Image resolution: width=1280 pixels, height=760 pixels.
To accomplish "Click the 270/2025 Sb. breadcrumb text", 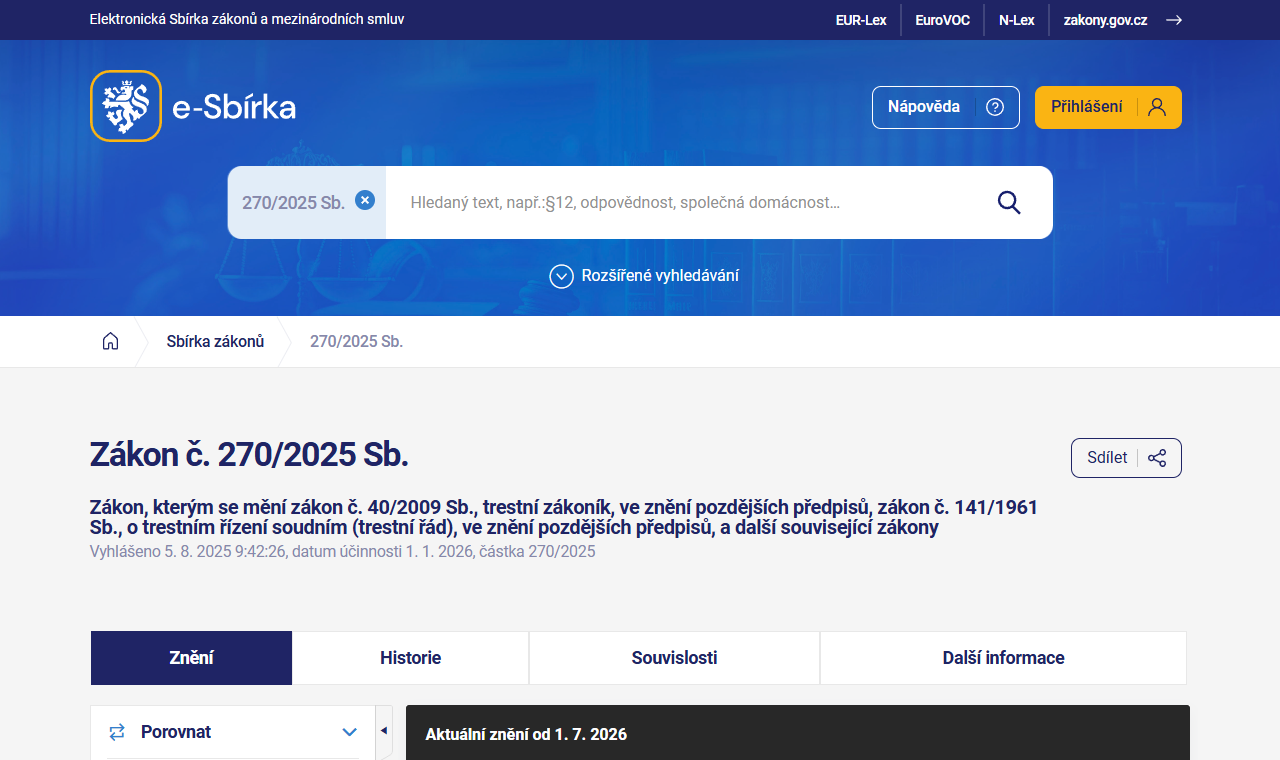I will (x=356, y=341).
